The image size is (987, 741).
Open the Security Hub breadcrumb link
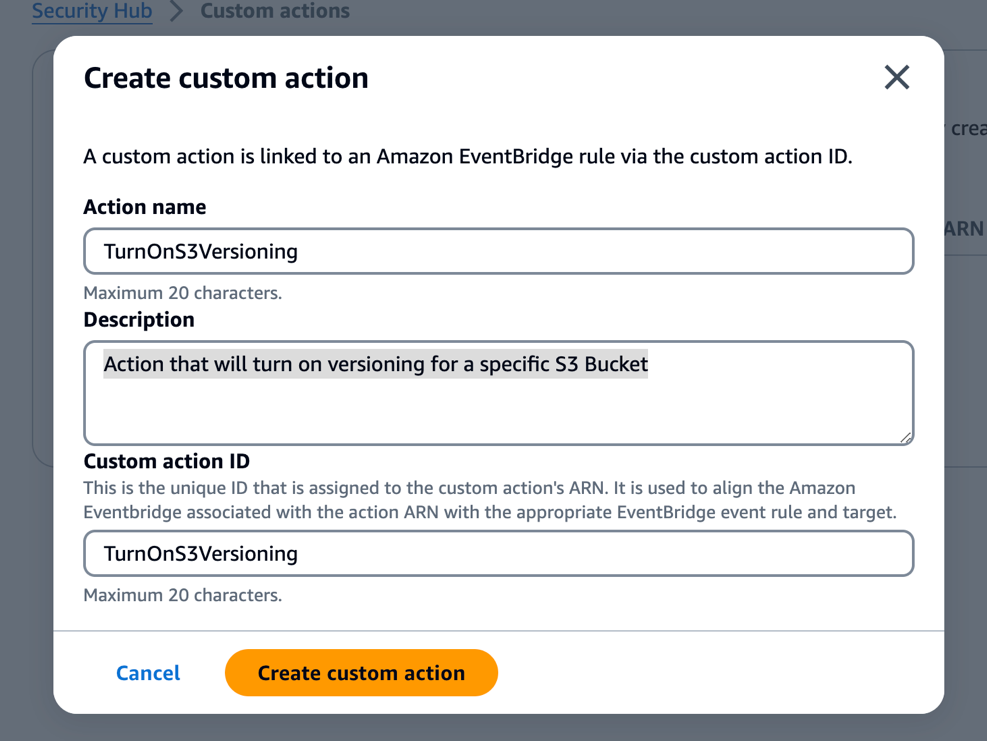(91, 11)
